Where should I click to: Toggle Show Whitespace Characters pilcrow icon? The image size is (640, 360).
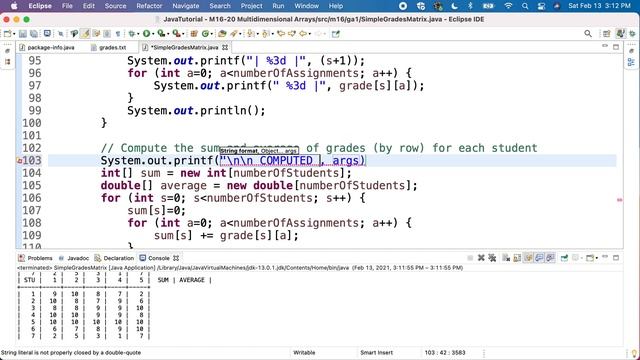point(118,34)
